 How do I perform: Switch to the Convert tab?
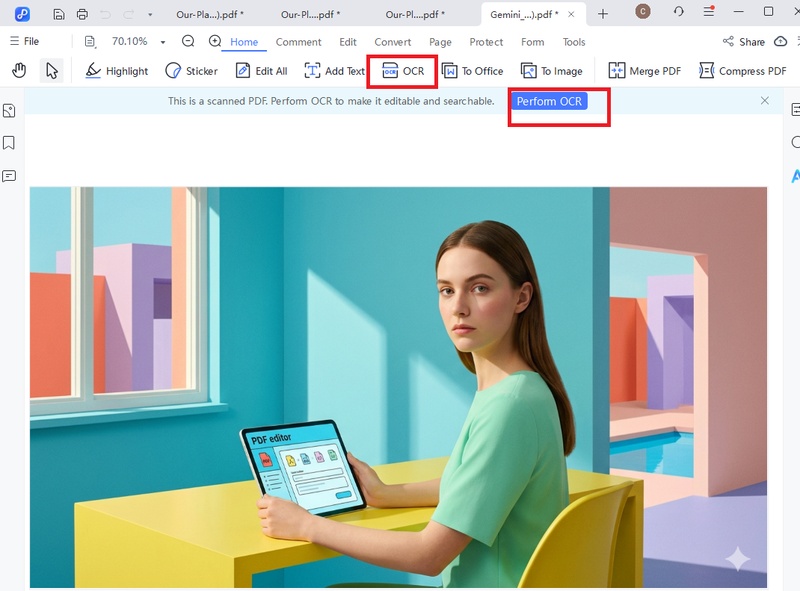click(x=392, y=42)
